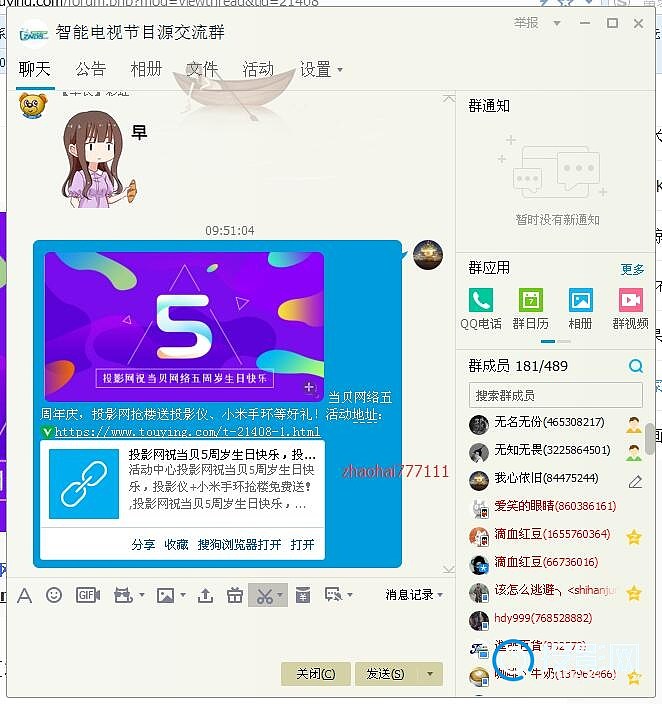
Task: Click admin icon beside 无知无畏
Action: [634, 453]
